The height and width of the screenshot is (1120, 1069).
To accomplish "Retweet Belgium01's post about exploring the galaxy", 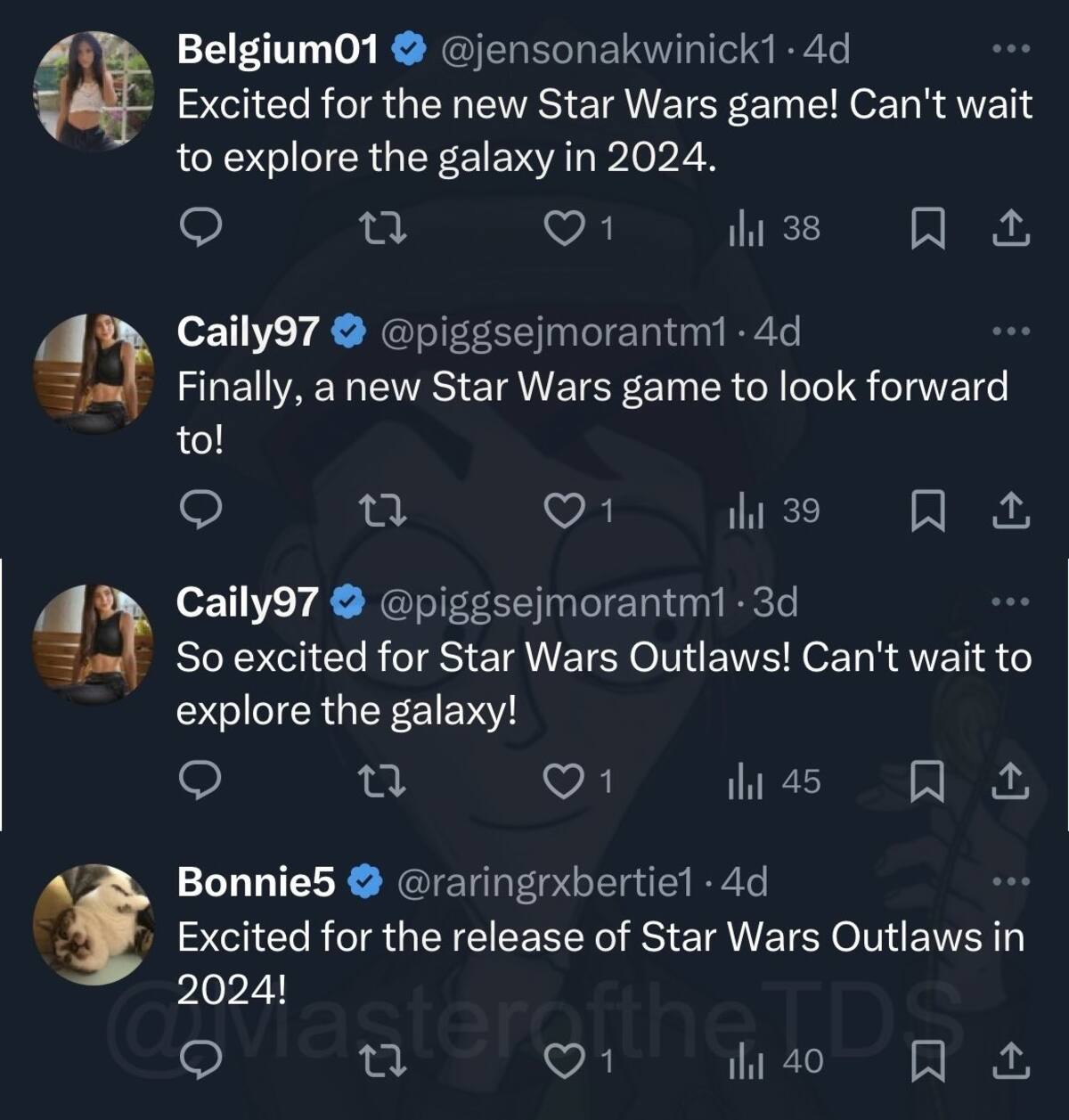I will pyautogui.click(x=388, y=229).
